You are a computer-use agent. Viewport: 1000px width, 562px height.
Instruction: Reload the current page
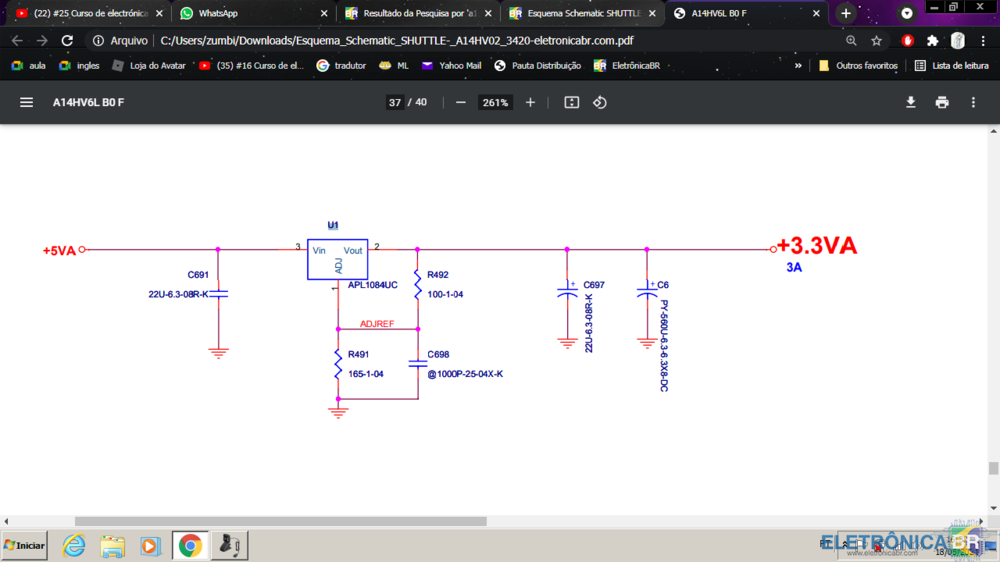67,41
